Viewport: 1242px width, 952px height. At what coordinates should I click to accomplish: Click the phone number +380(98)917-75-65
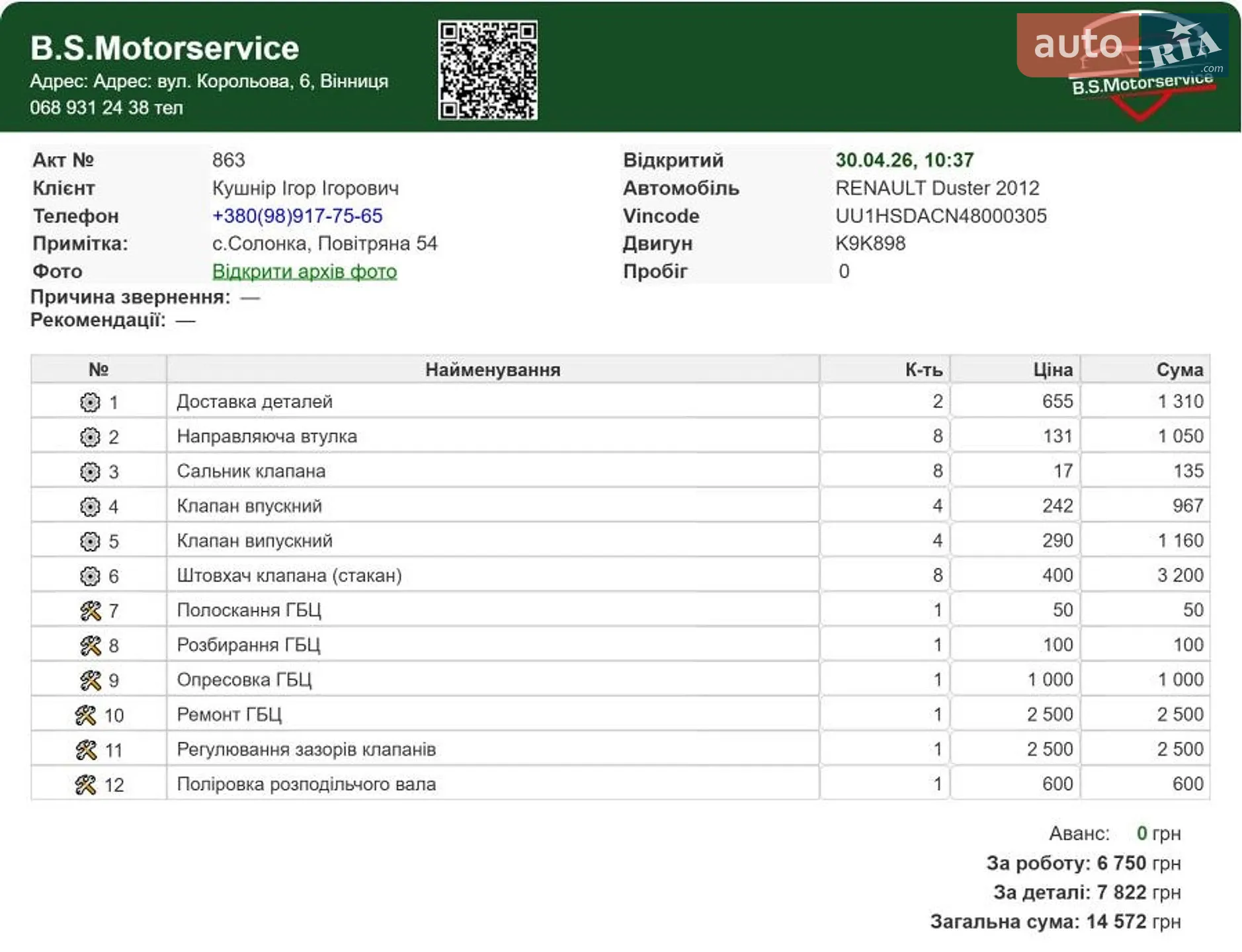(297, 216)
